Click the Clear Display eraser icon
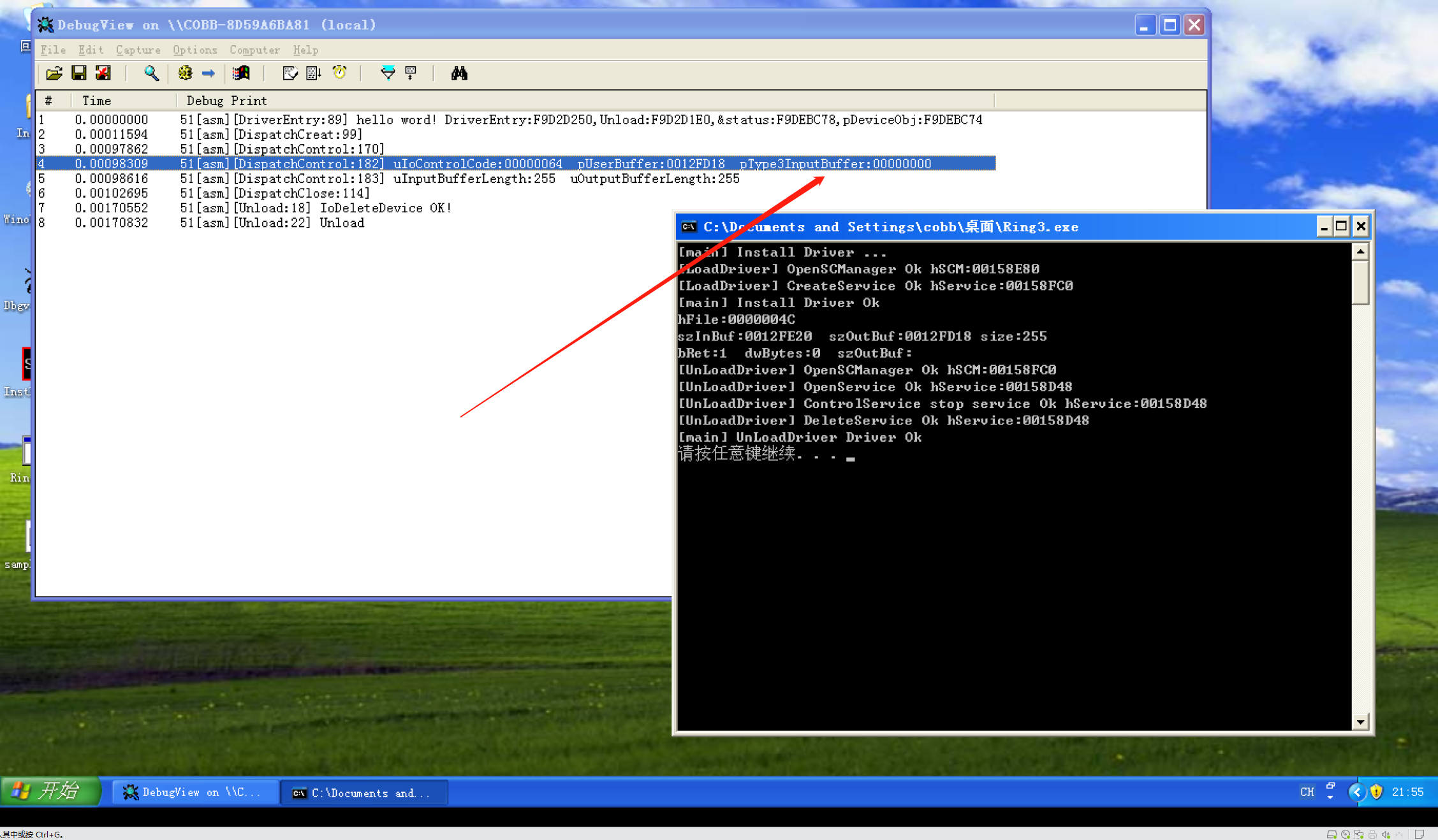1438x840 pixels. 290,73
